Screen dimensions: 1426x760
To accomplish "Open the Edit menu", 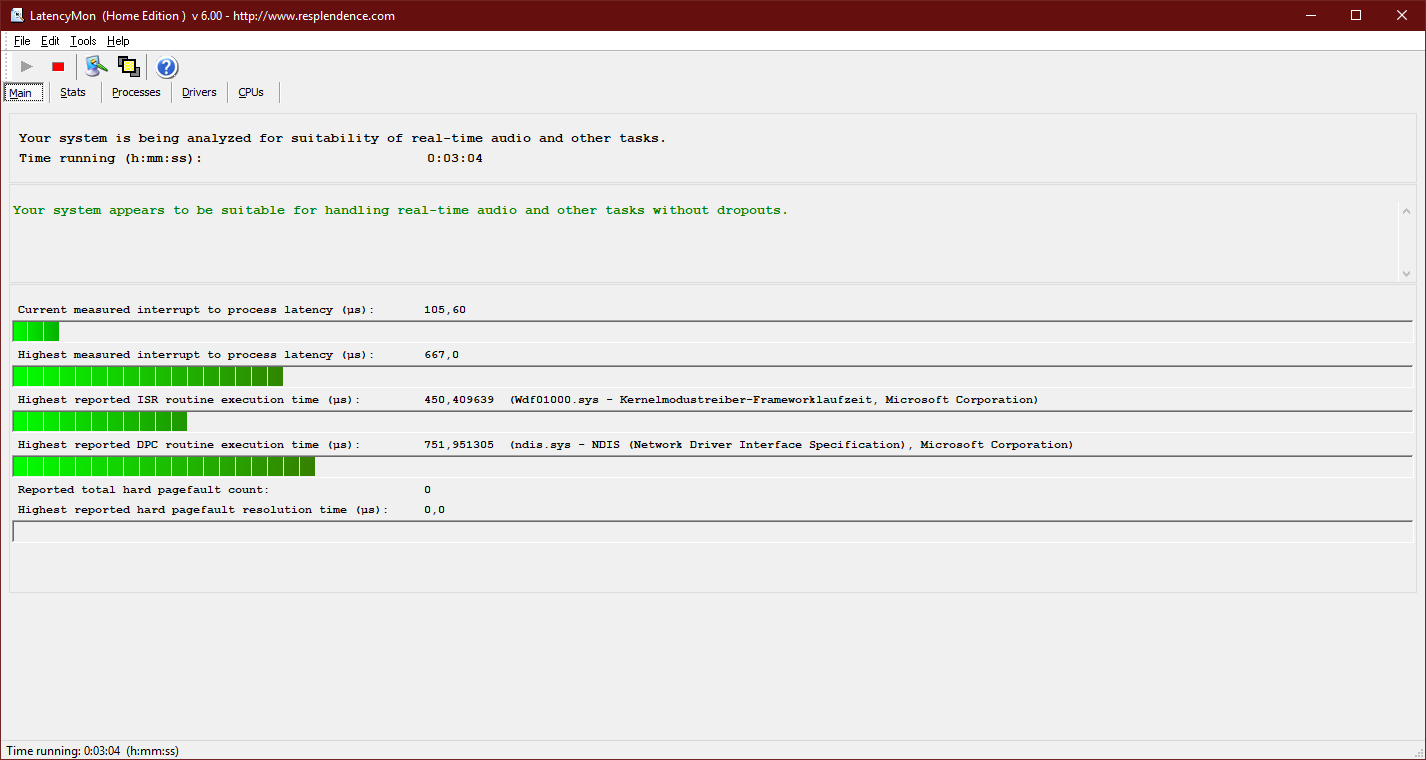I will point(50,41).
